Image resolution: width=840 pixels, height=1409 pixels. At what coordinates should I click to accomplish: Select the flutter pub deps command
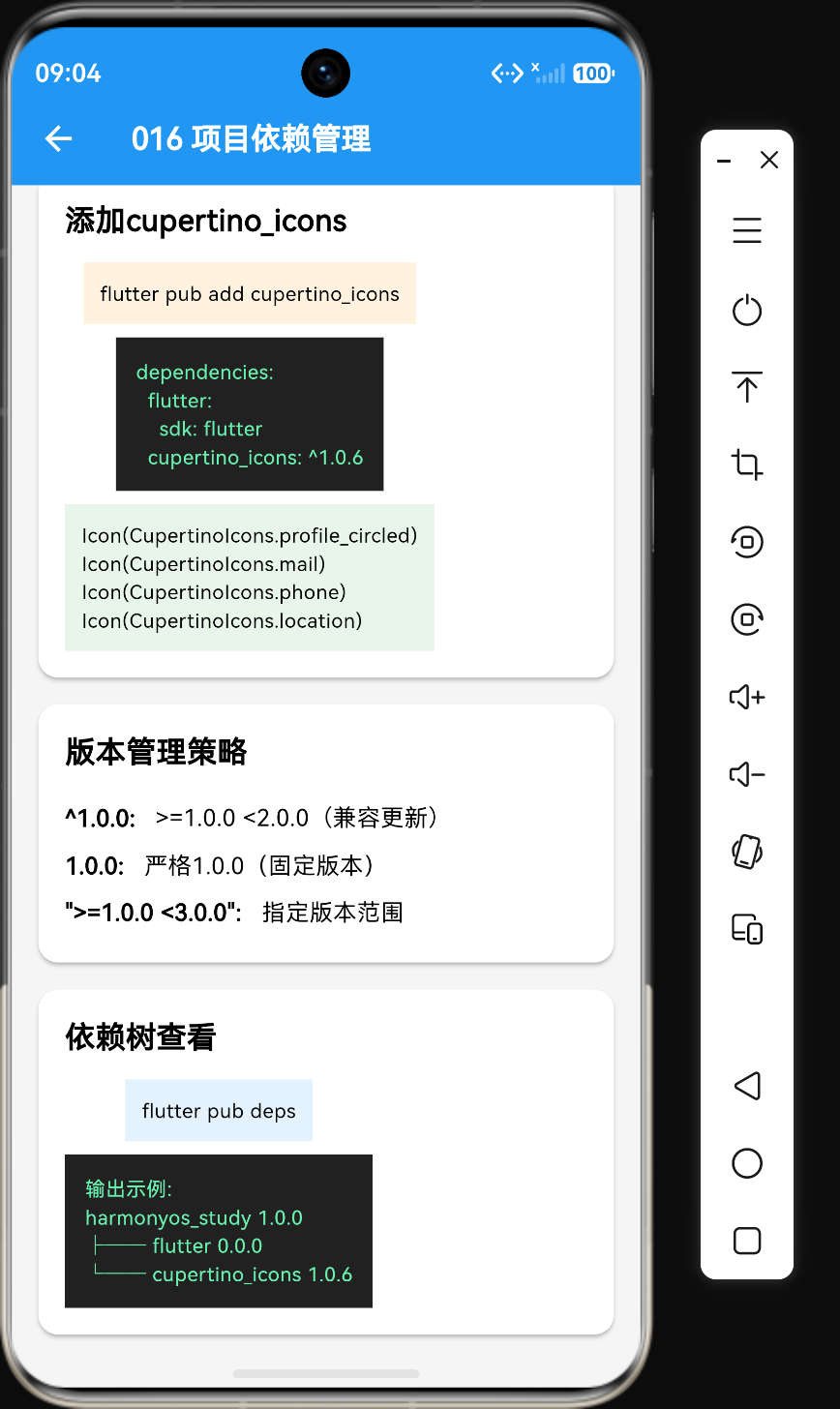[219, 1111]
